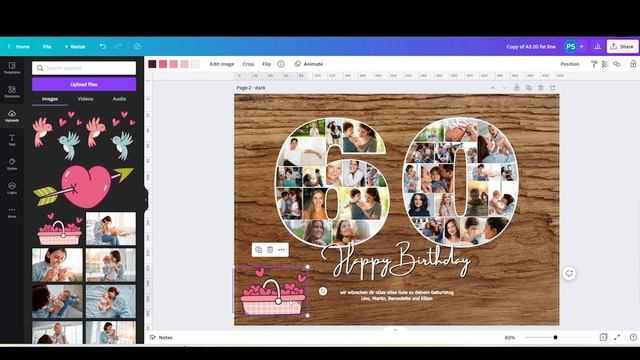
Task: Open the insights bar chart icon
Action: pos(598,47)
